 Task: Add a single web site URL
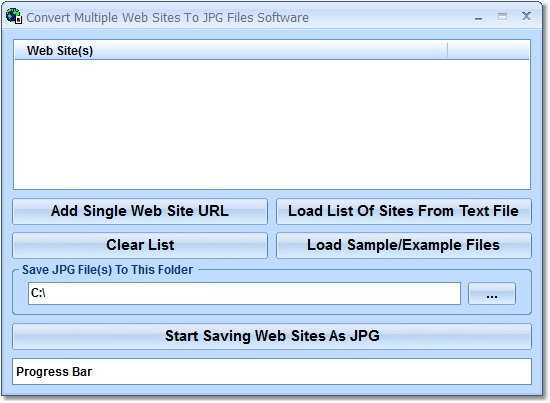tap(140, 211)
